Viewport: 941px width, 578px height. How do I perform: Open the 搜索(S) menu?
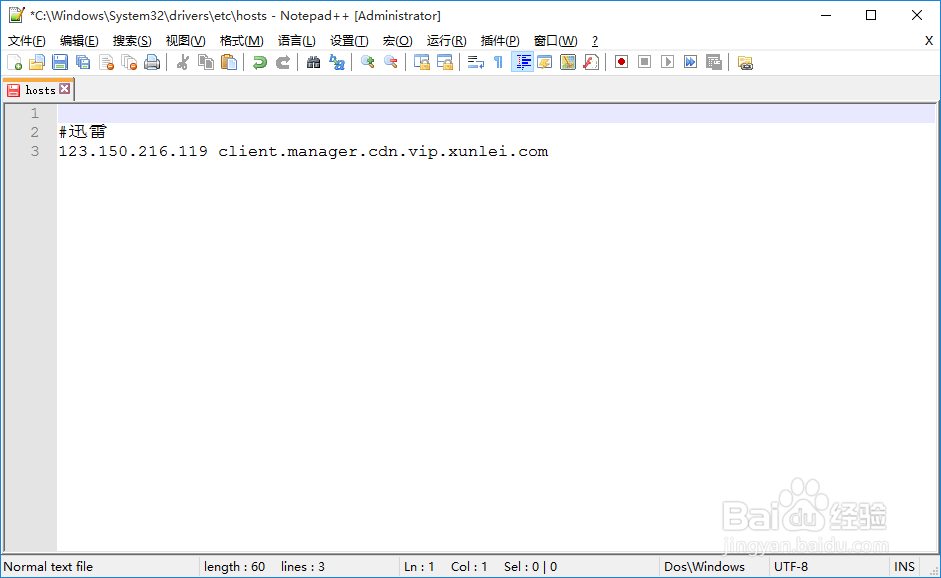[x=132, y=41]
